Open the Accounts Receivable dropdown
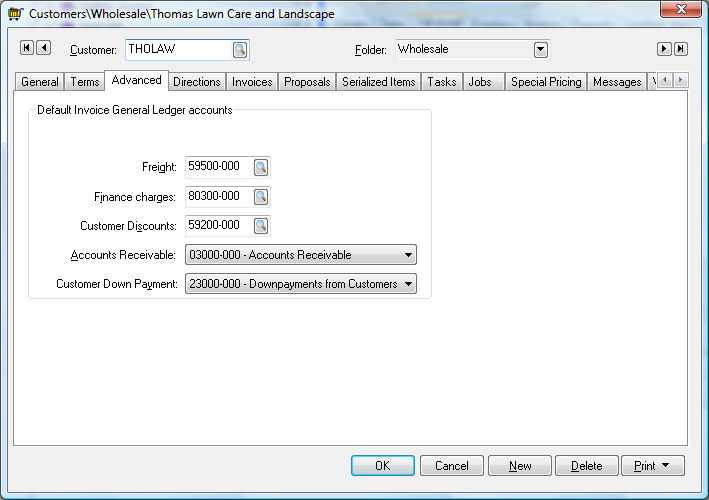 408,255
